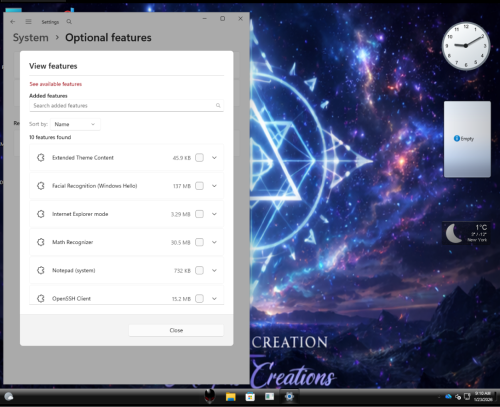Select the Notepad (system) checkbox
Viewport: 500px width, 407px height.
199,270
